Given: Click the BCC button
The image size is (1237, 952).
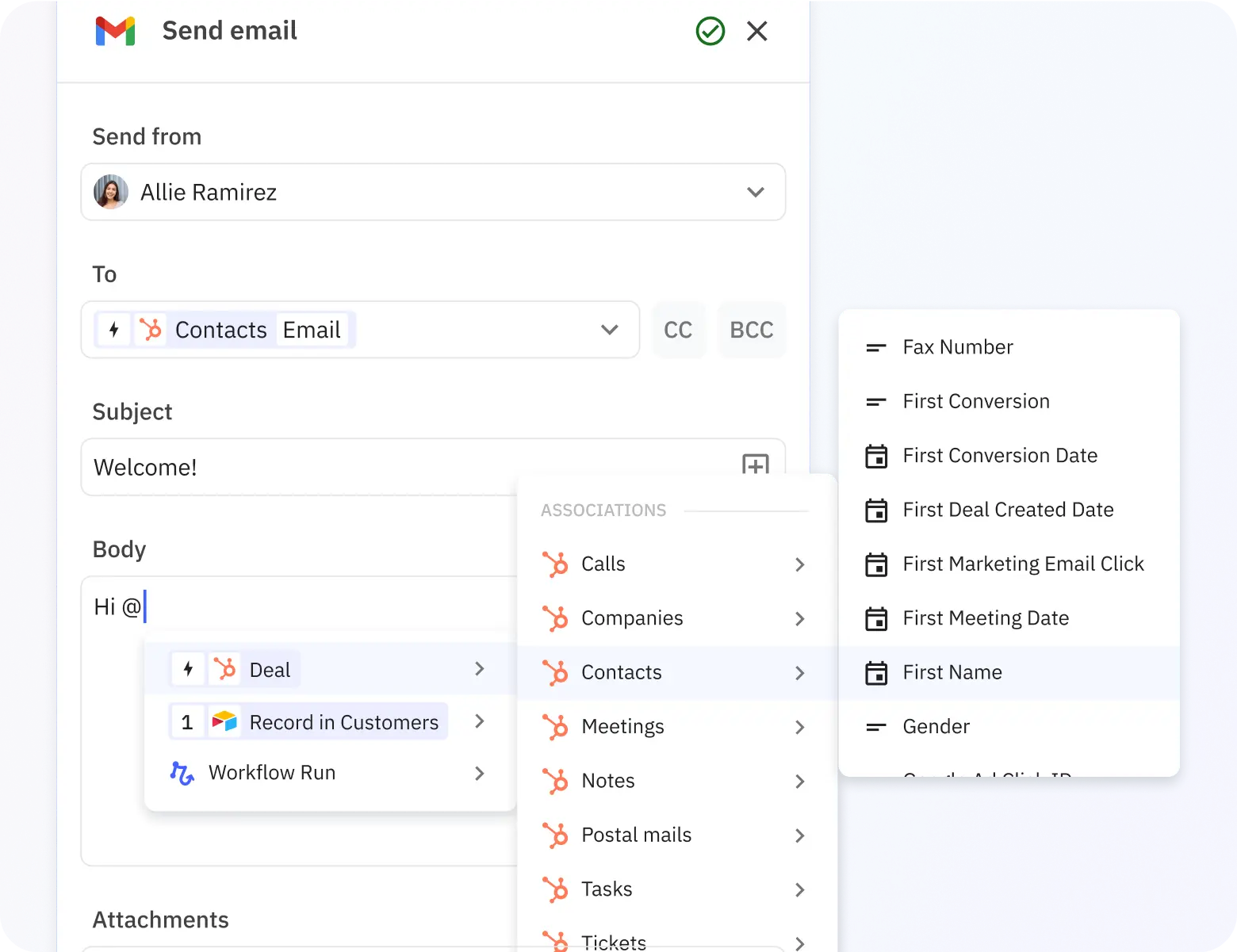Looking at the screenshot, I should click(751, 330).
